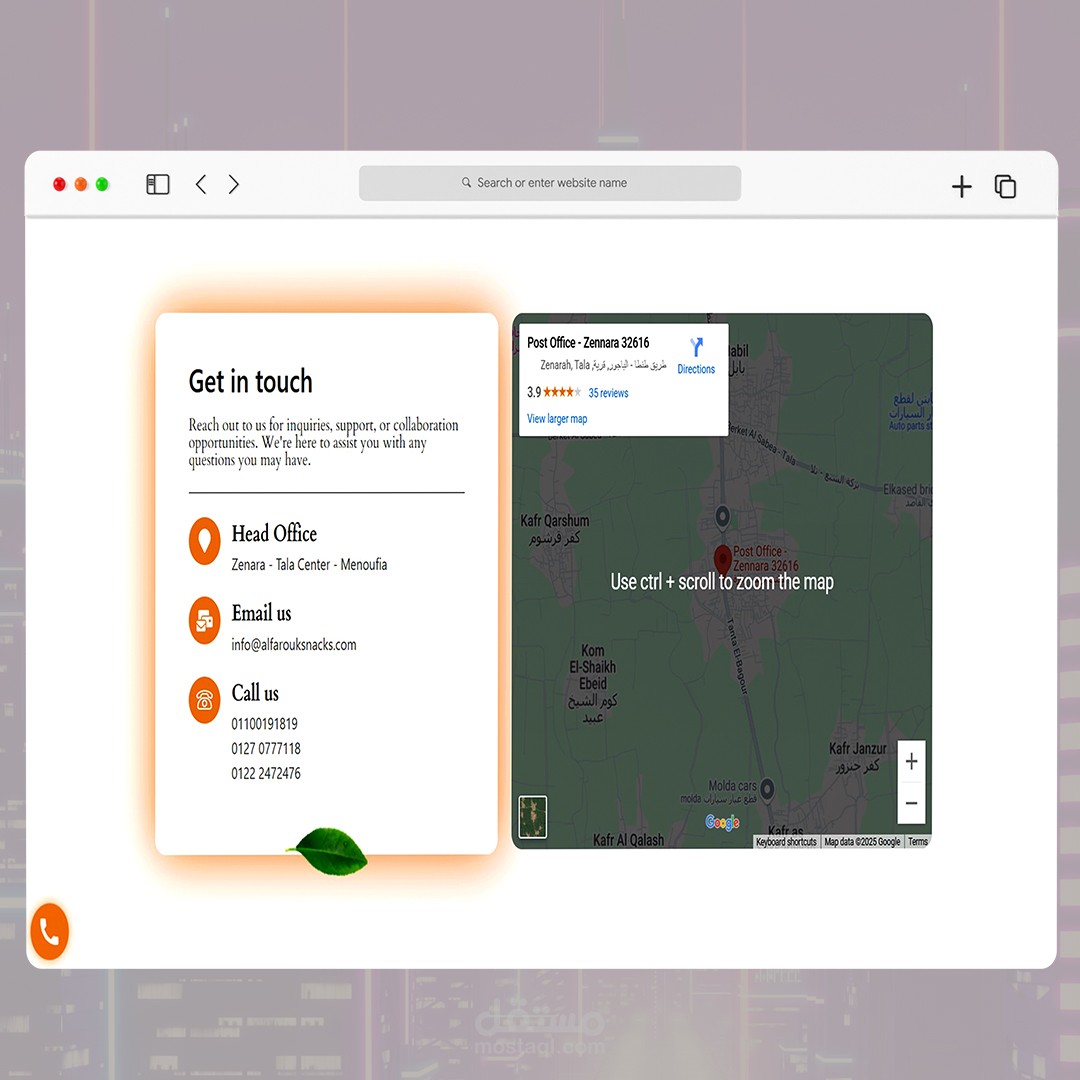Click phone number 0127 0777118
This screenshot has width=1080, height=1080.
point(266,748)
